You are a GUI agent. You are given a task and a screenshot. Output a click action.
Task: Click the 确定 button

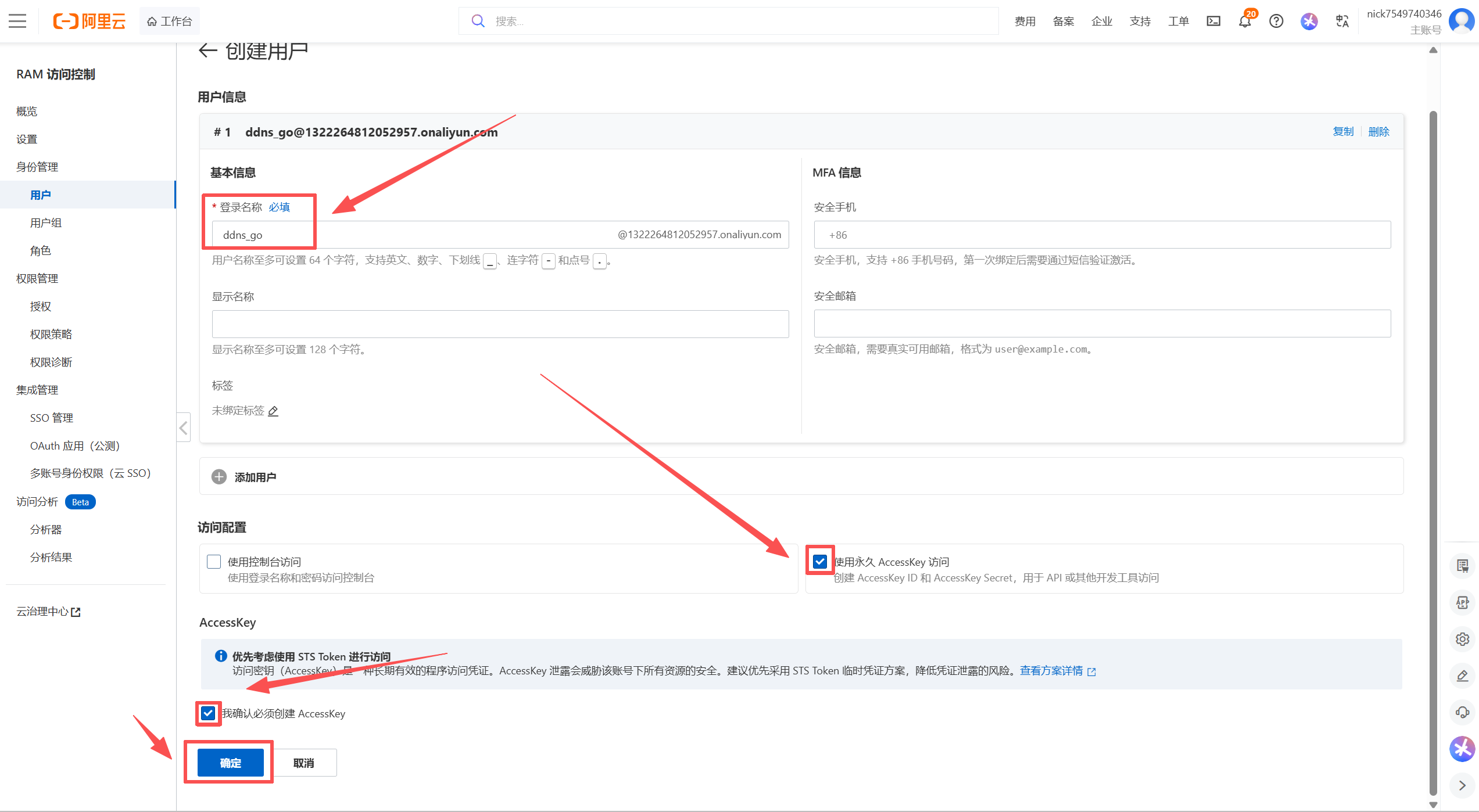(x=231, y=763)
